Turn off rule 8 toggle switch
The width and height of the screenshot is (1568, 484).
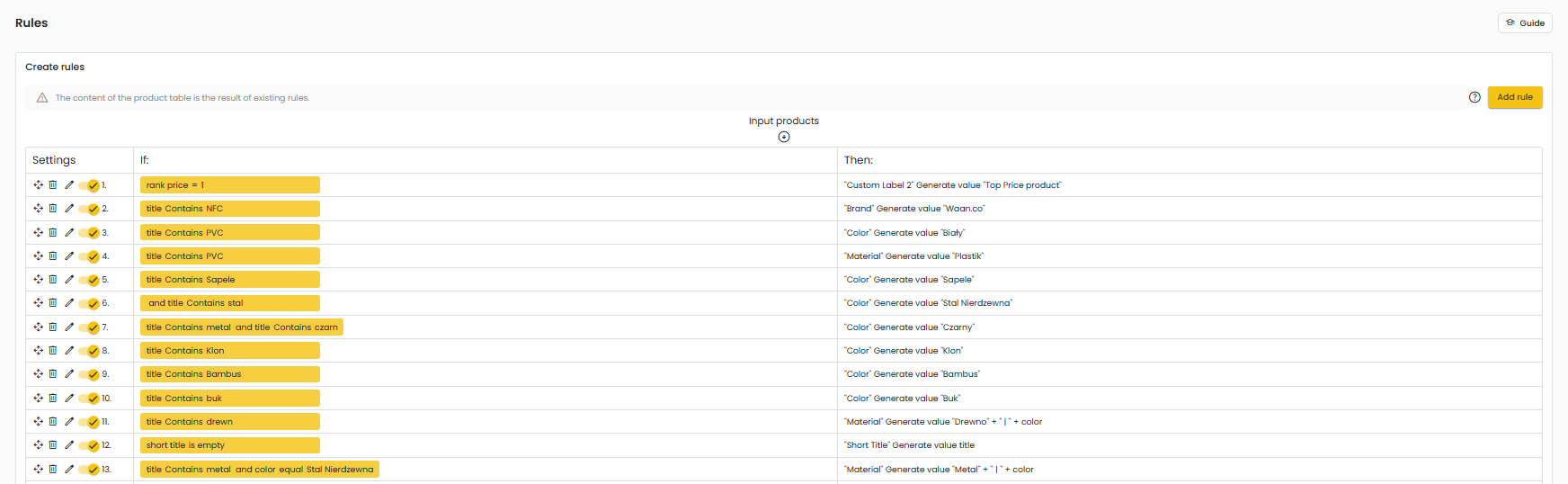tap(89, 351)
